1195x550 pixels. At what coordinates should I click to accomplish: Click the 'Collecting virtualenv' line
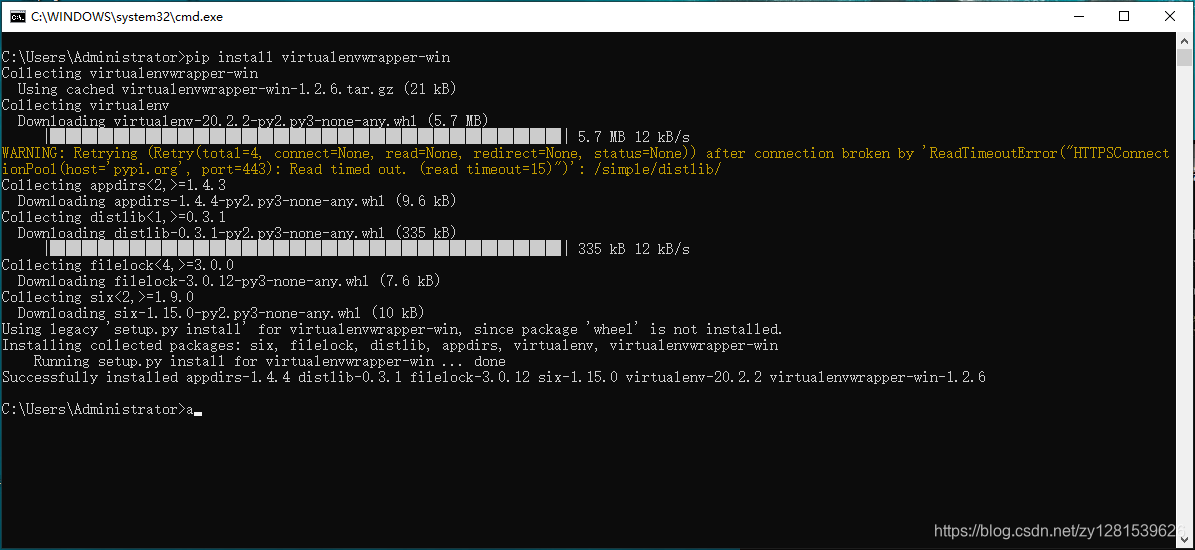tap(85, 105)
